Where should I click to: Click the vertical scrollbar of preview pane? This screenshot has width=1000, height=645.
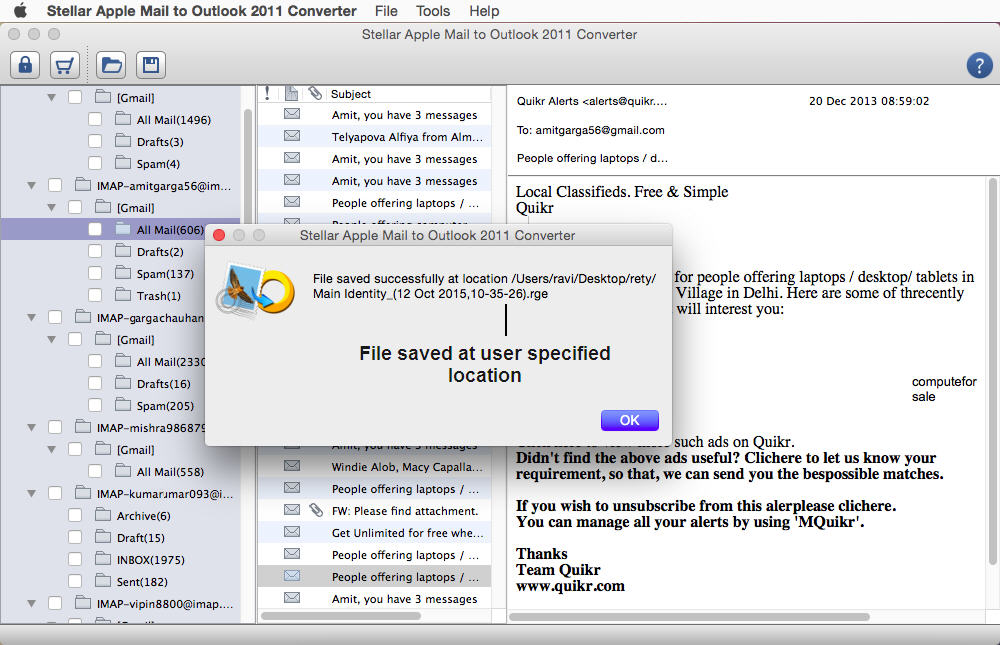point(992,372)
